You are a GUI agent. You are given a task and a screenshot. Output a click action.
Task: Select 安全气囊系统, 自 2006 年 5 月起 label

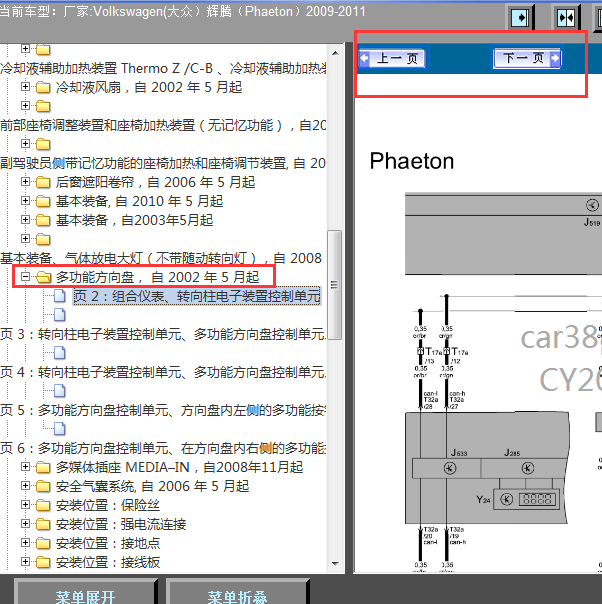pyautogui.click(x=153, y=486)
